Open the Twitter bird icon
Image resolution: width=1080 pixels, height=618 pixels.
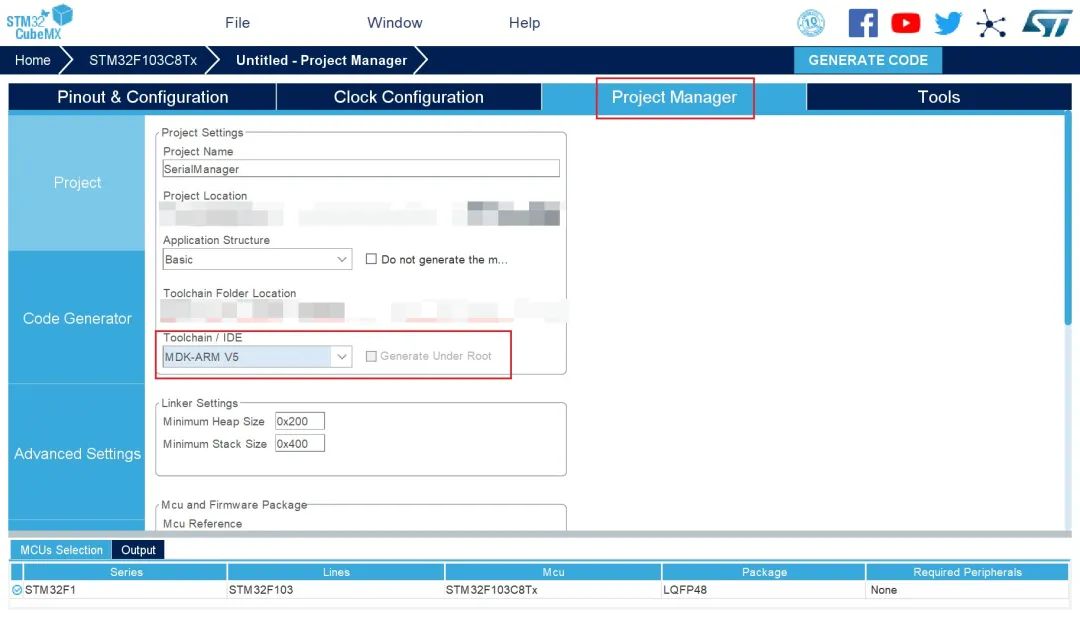pos(948,23)
